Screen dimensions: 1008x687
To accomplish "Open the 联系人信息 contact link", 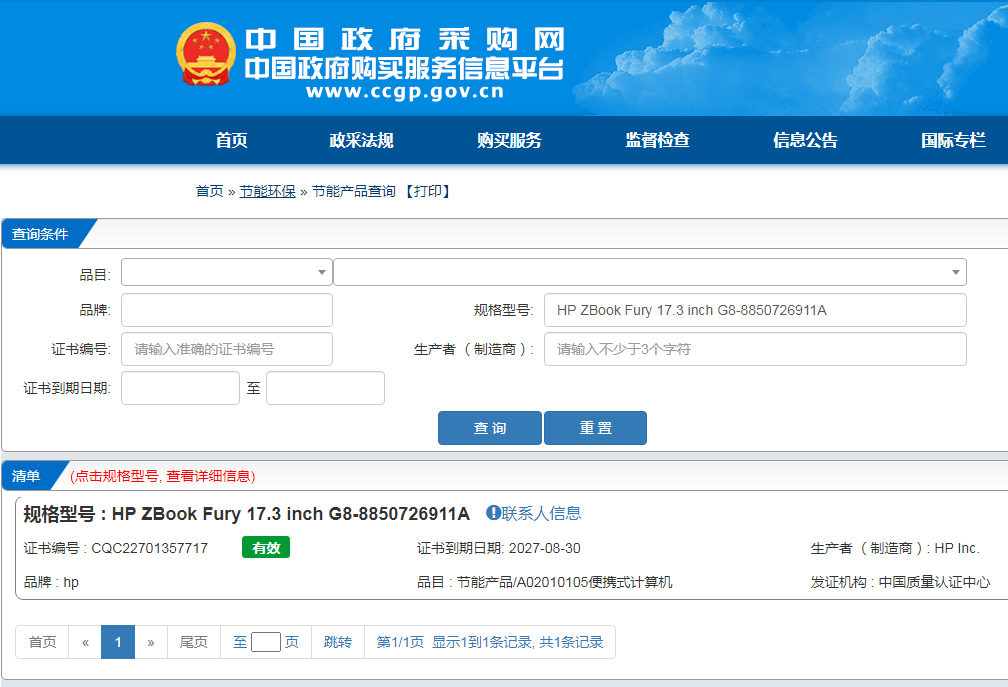I will coord(541,513).
